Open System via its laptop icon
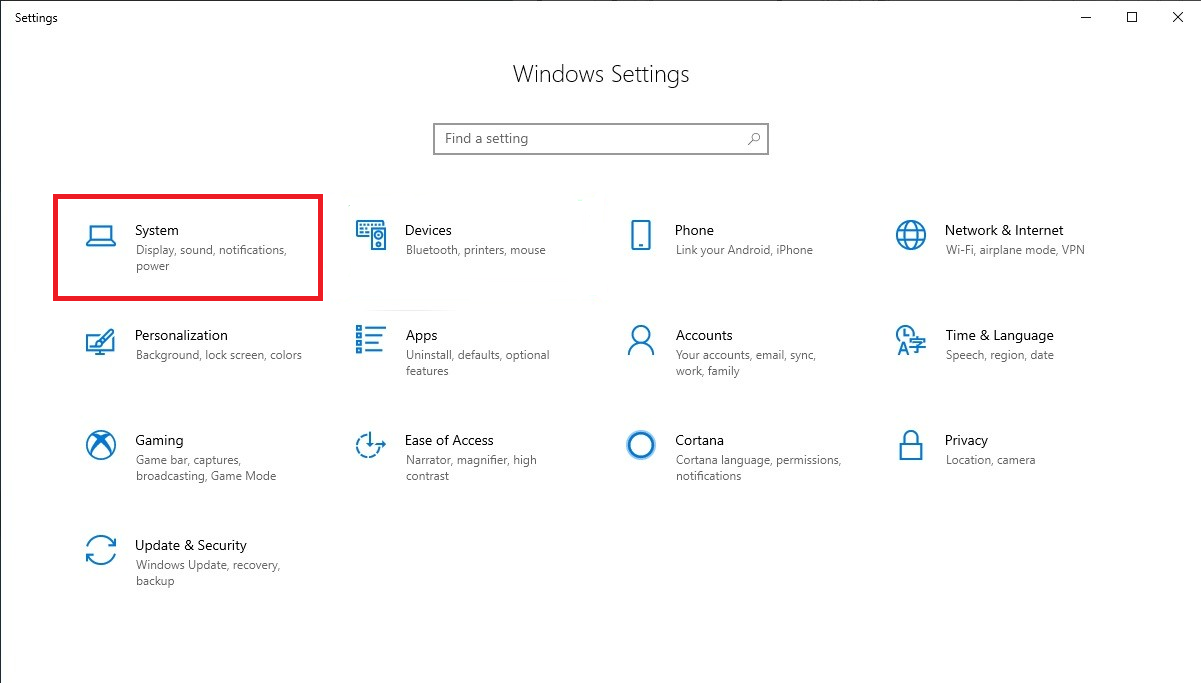Image resolution: width=1201 pixels, height=683 pixels. pos(101,235)
